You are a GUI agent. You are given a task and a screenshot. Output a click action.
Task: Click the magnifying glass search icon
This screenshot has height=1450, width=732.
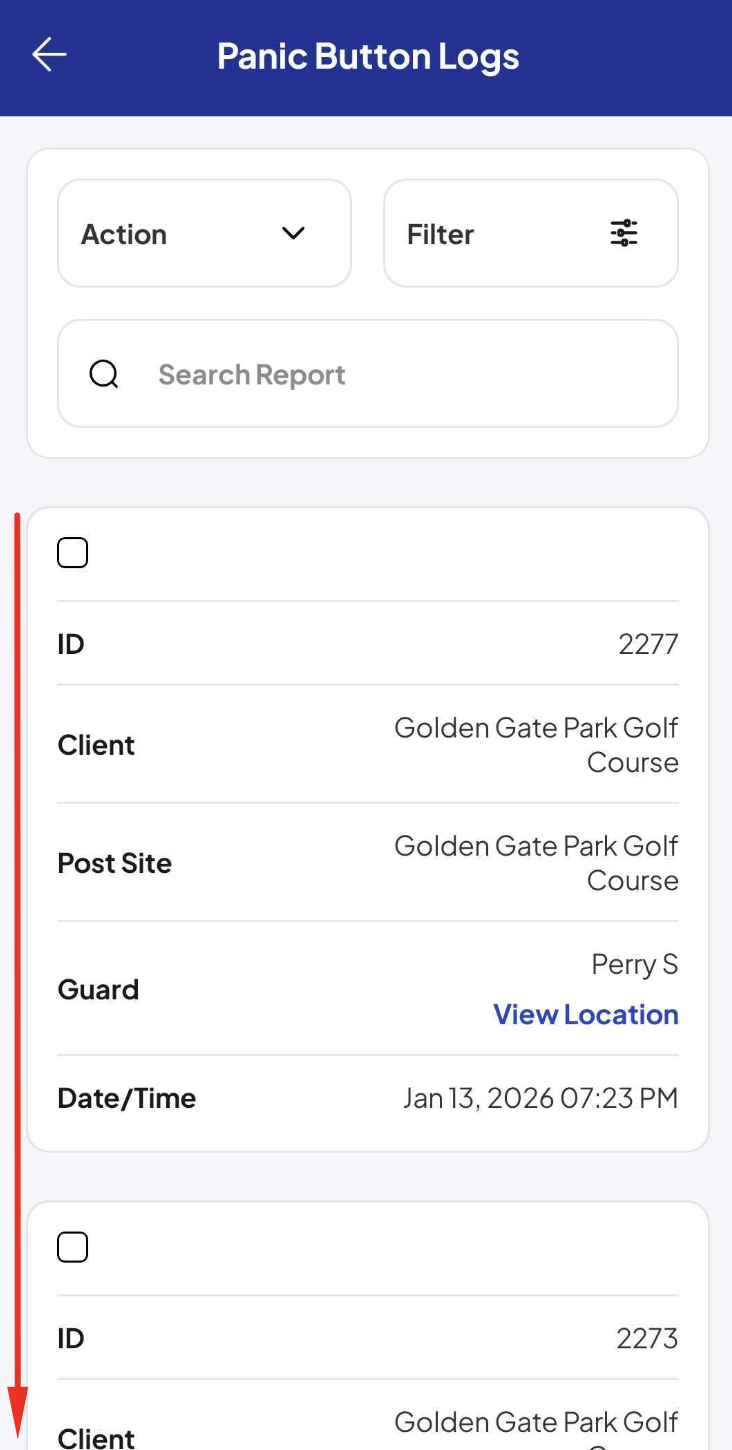click(104, 374)
